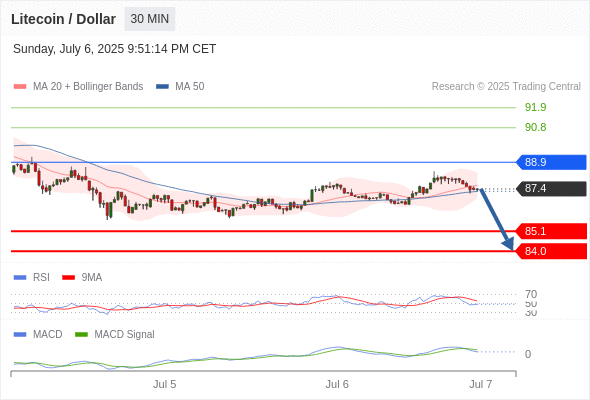Screen dimensions: 590x400
Task: Click the RSI legend color marker
Action: pyautogui.click(x=20, y=278)
